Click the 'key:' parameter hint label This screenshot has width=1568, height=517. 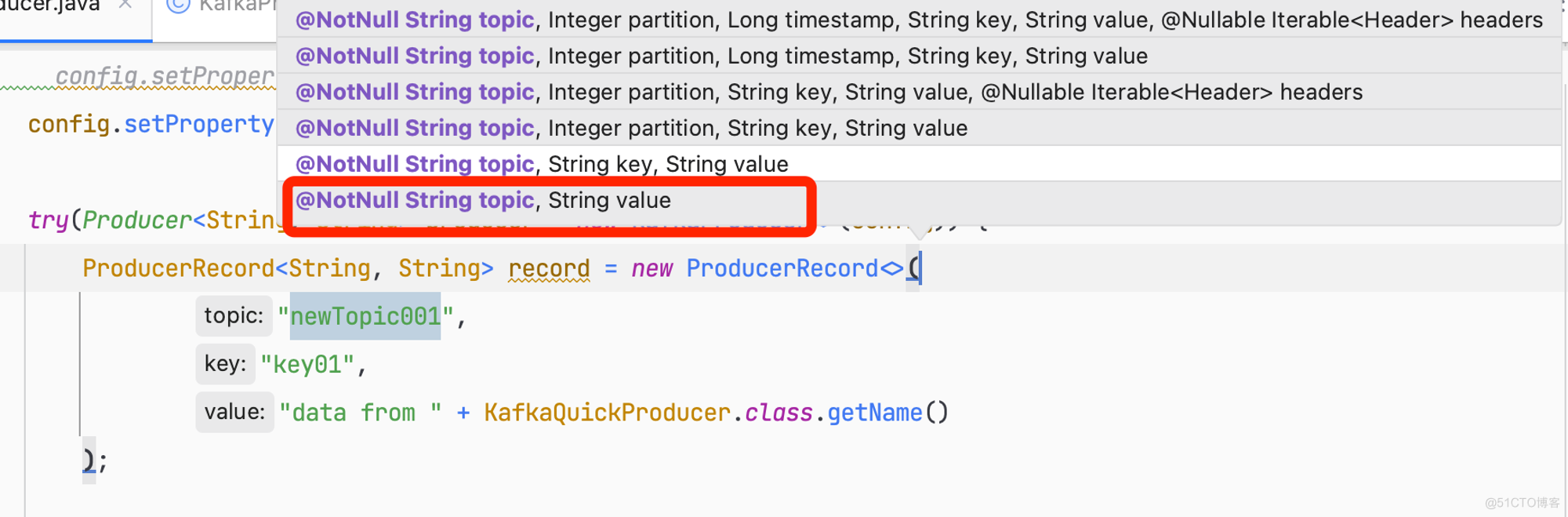tap(225, 364)
